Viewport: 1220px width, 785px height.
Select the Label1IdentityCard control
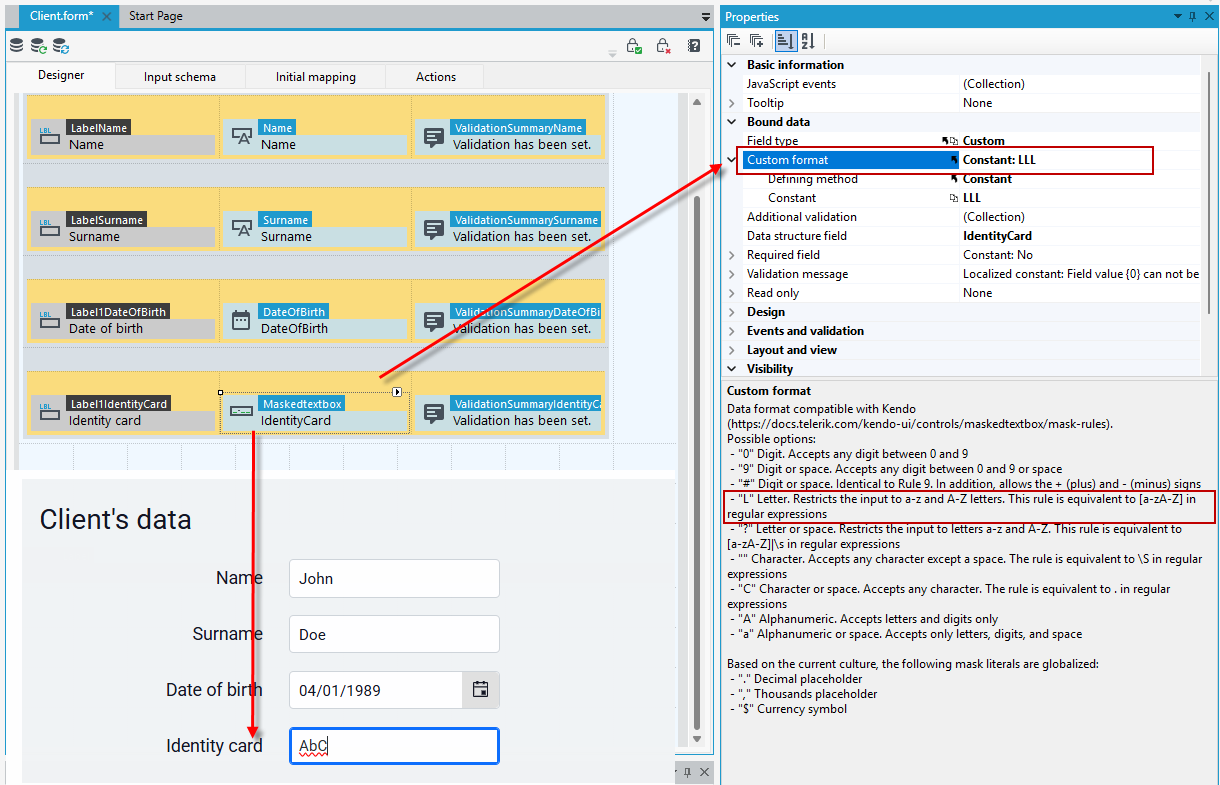point(123,413)
